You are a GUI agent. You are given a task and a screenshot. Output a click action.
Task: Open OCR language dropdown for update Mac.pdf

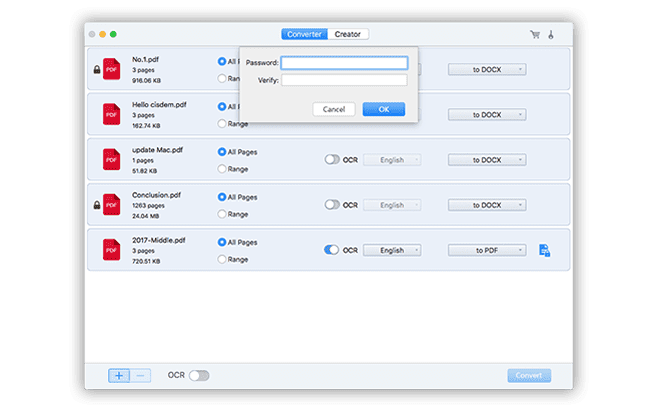point(392,160)
